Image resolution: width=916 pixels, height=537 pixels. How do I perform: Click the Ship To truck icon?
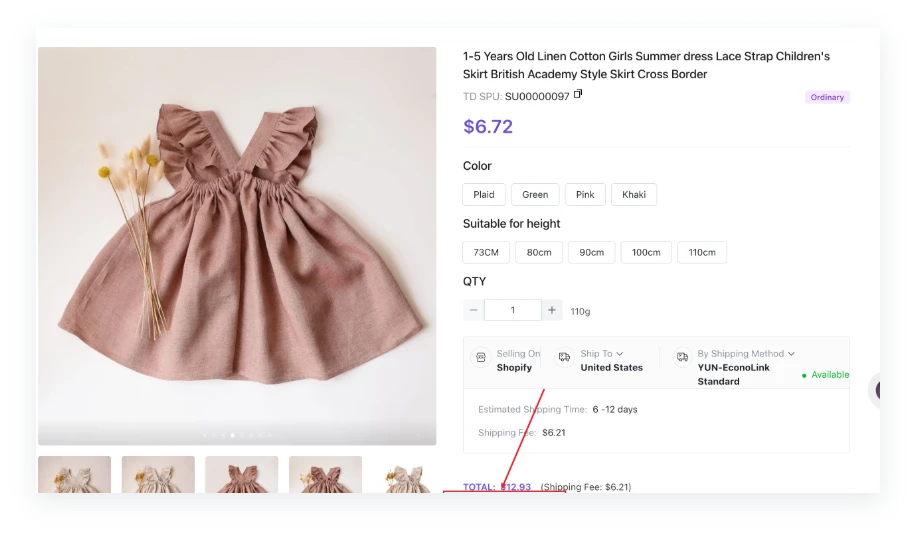[x=564, y=357]
